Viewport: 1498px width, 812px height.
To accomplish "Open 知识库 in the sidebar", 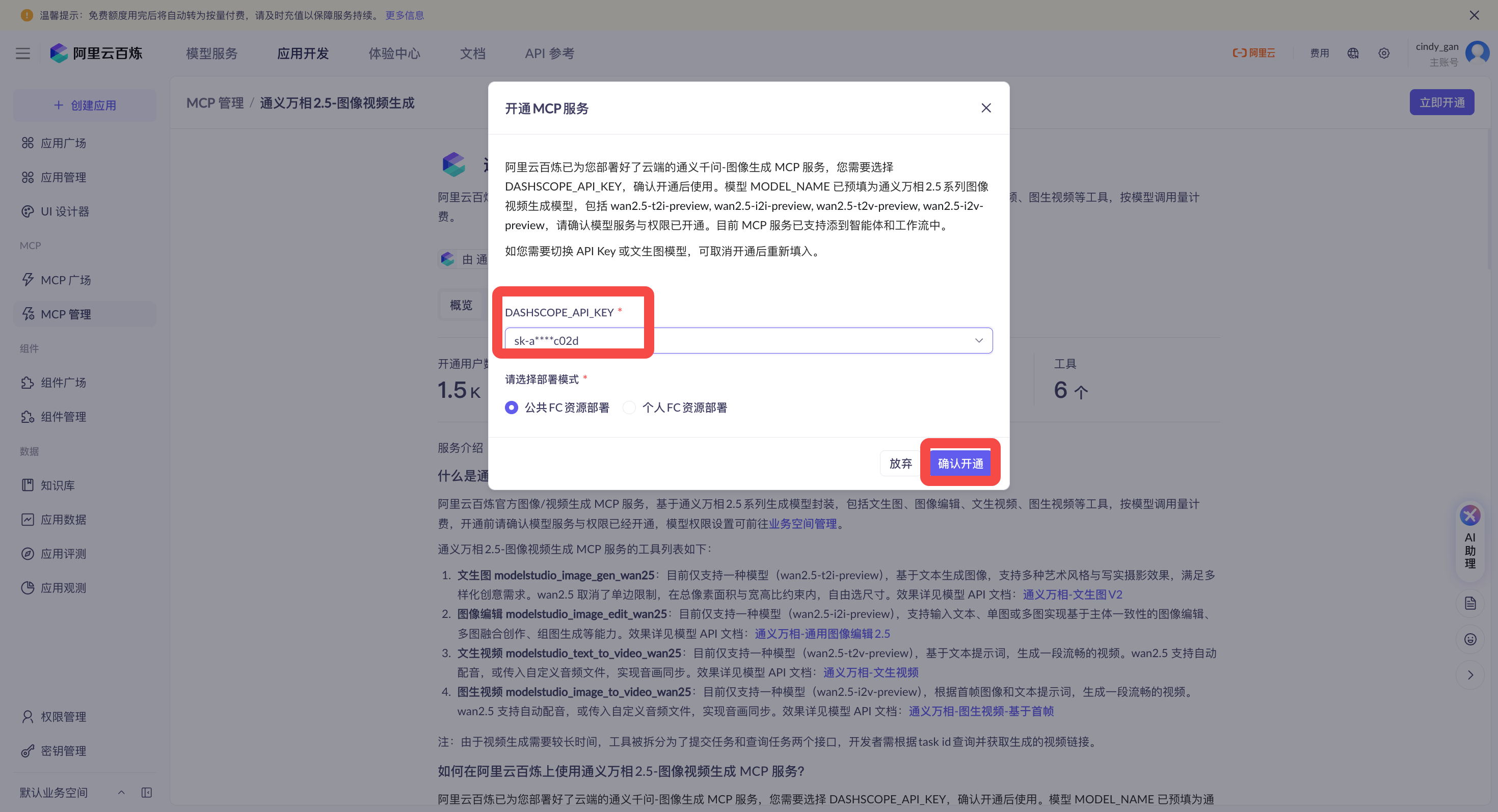I will [84, 485].
